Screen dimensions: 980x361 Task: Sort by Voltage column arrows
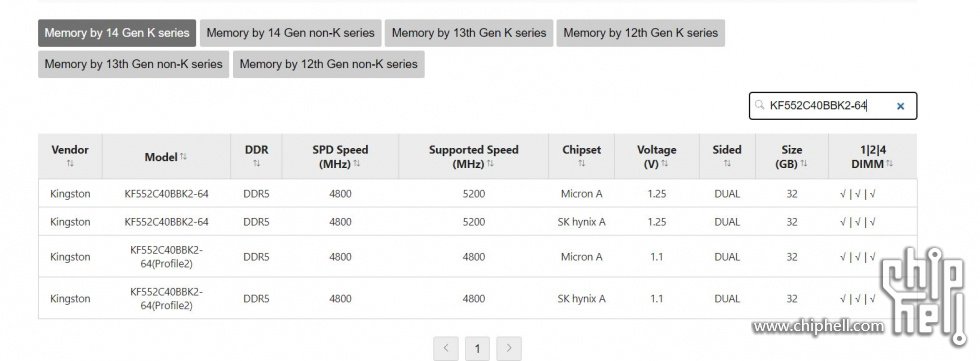pos(664,164)
